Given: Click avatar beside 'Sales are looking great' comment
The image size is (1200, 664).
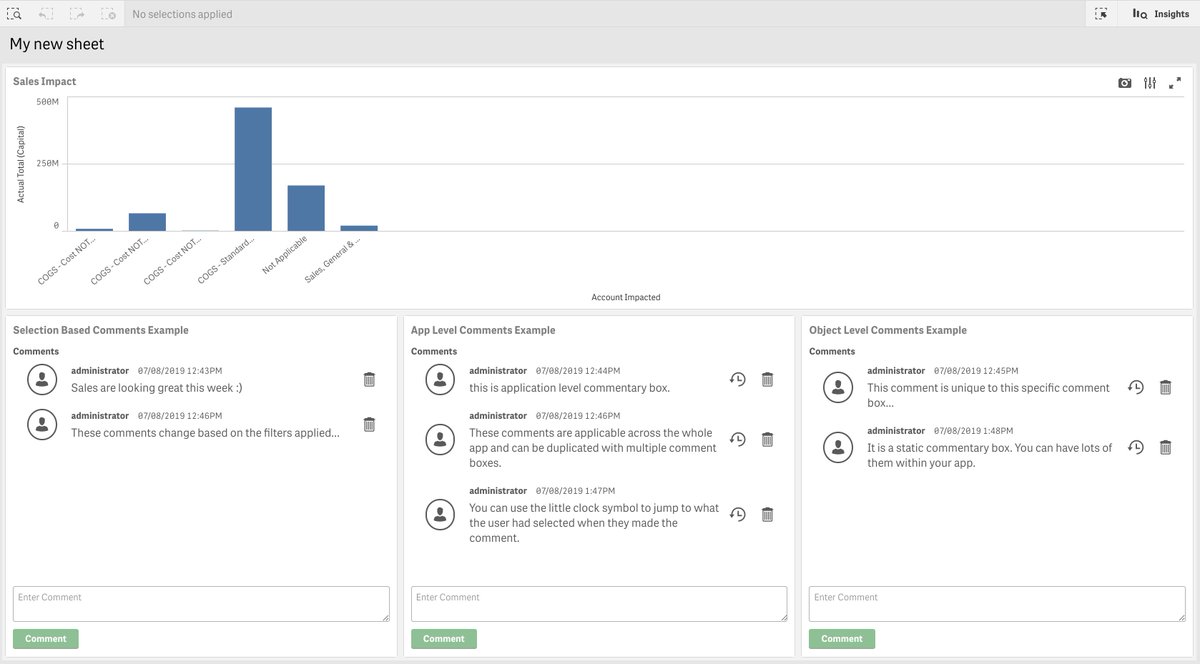Looking at the screenshot, I should [x=42, y=379].
